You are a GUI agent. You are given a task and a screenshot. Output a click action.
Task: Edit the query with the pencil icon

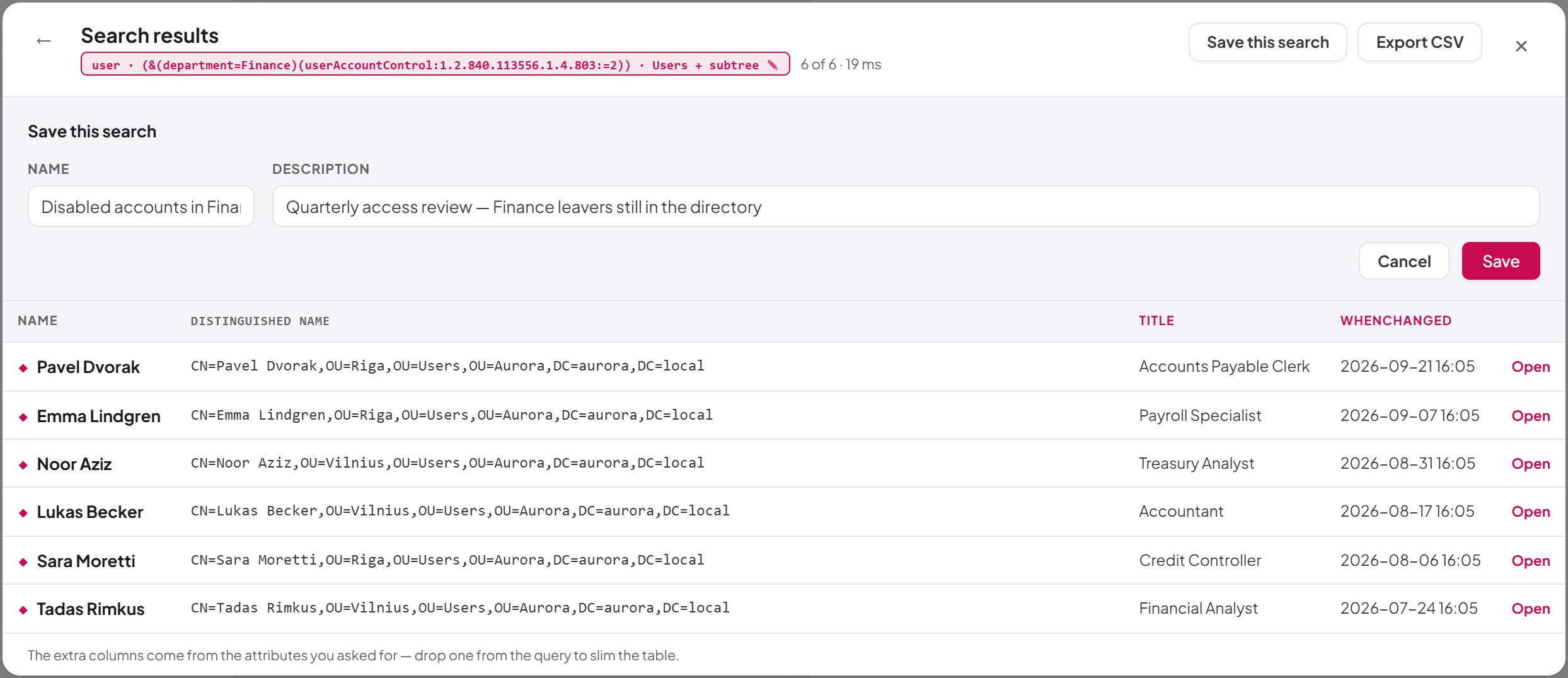click(x=773, y=65)
